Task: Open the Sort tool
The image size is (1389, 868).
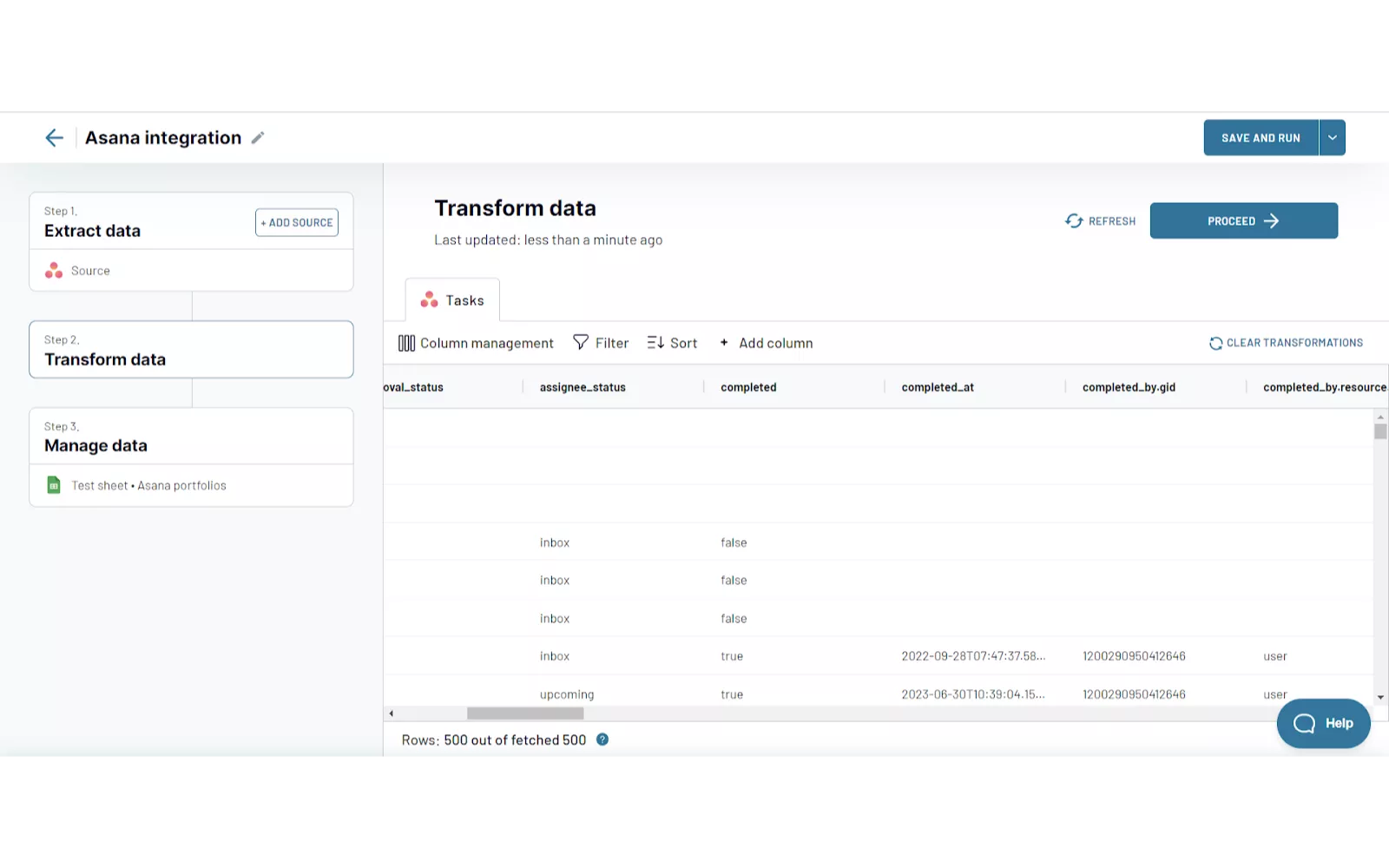Action: [672, 343]
